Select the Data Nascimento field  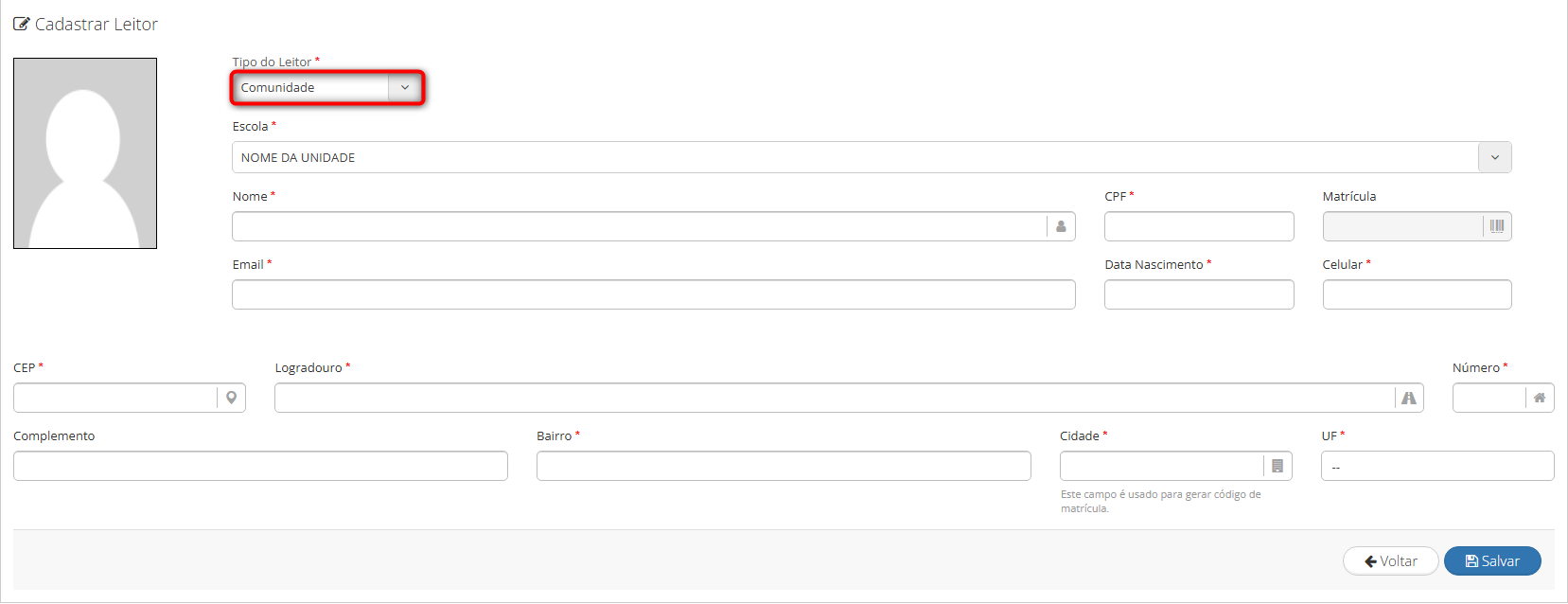click(x=1199, y=294)
